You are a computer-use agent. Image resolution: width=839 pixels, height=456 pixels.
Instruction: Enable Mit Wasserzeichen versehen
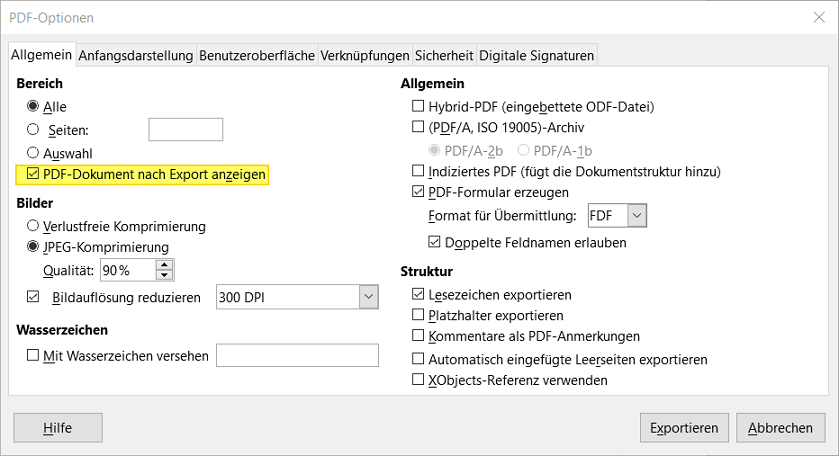coord(33,355)
